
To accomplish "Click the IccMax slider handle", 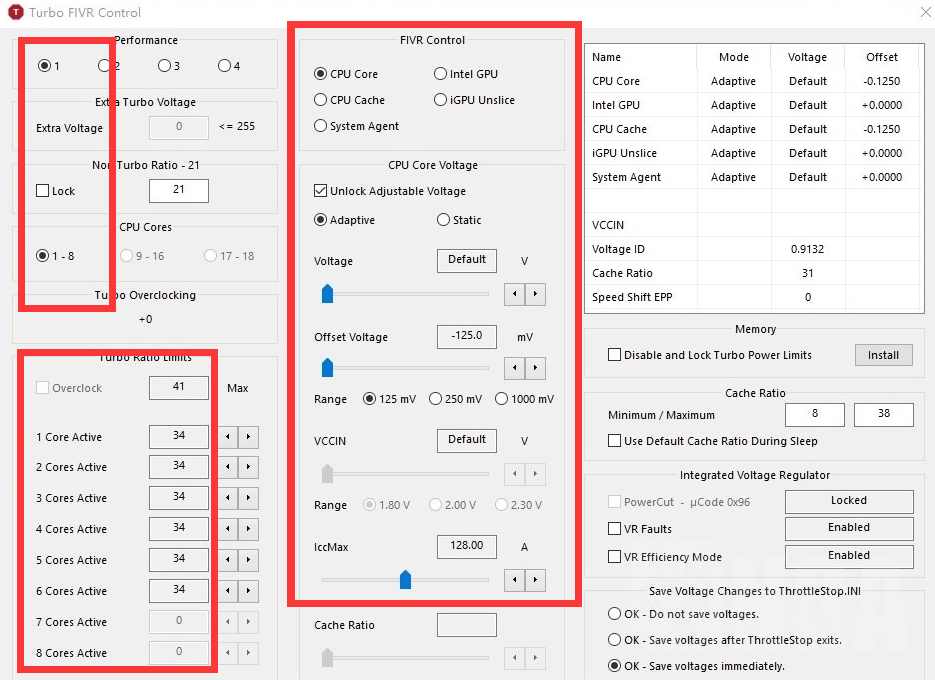I will 405,579.
